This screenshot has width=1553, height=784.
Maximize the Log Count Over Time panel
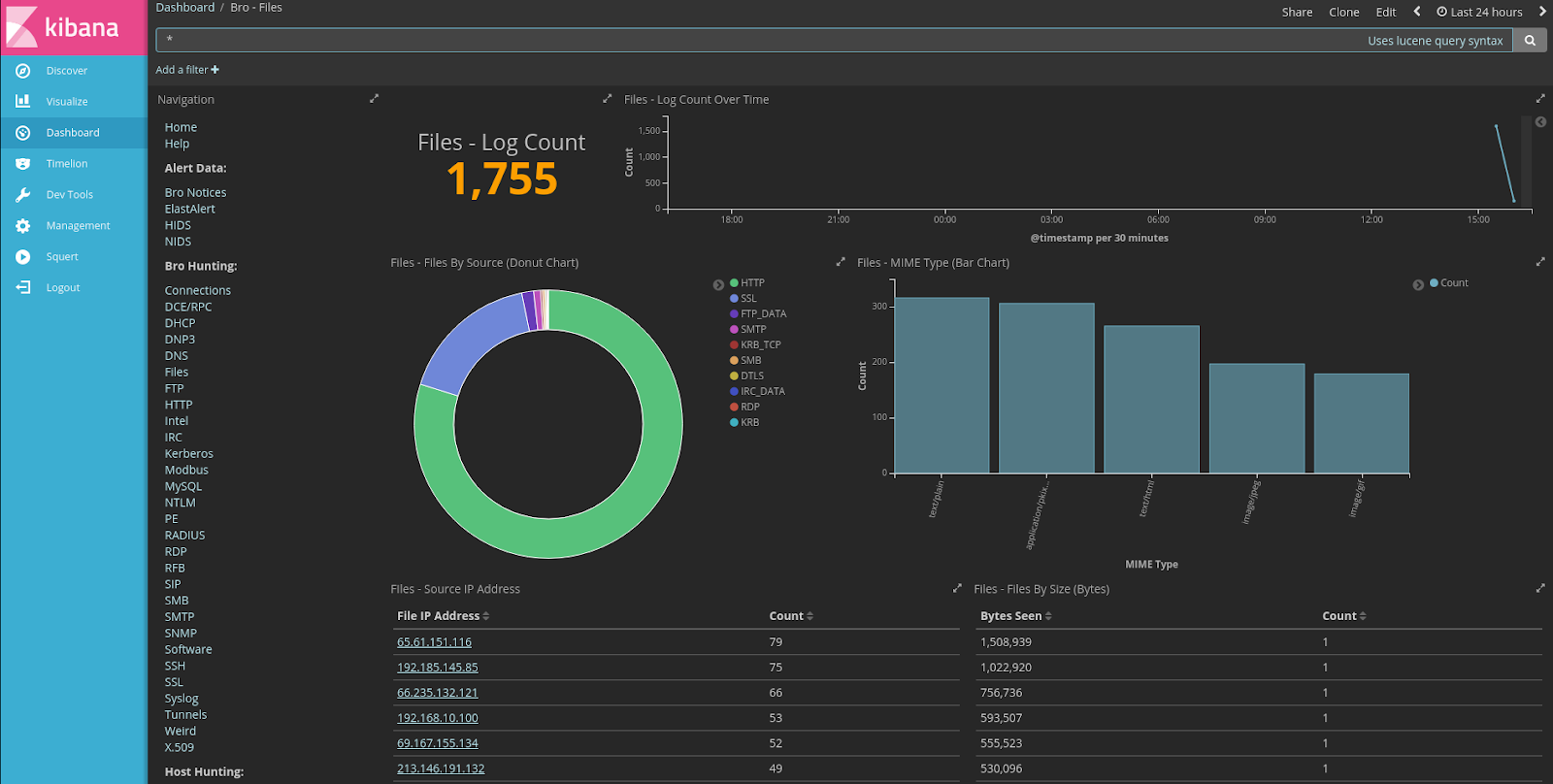click(x=1540, y=99)
